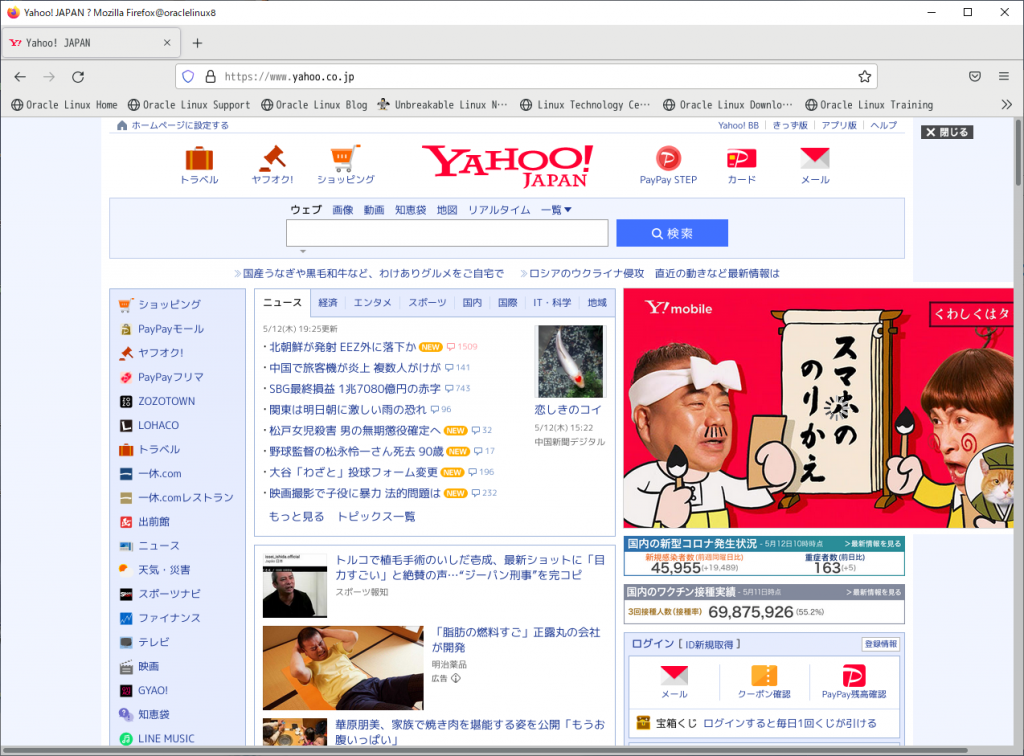This screenshot has width=1024, height=756.
Task: Open the Firefox hamburger menu
Action: pos(1004,76)
